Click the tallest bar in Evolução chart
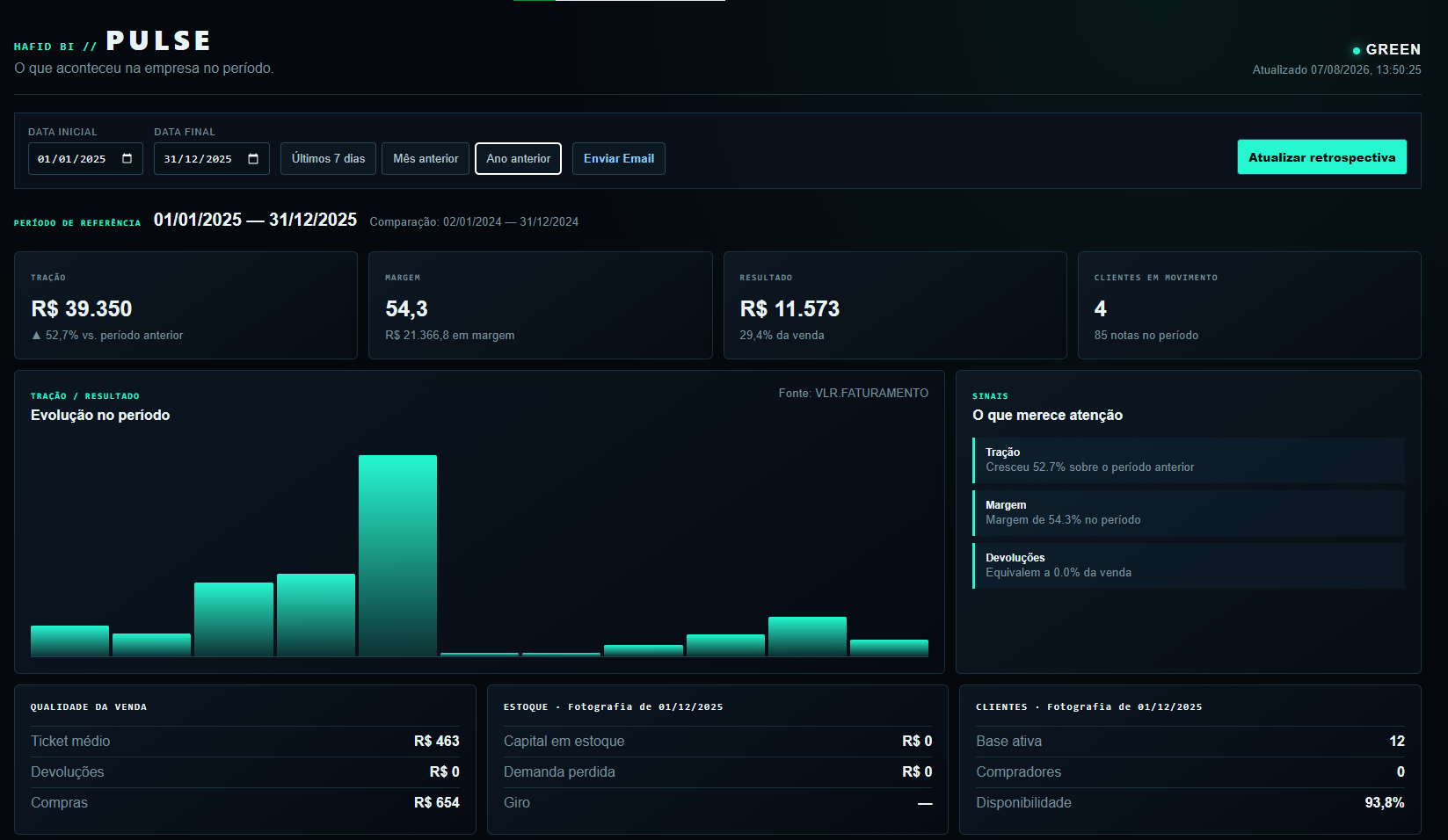Image resolution: width=1448 pixels, height=840 pixels. pyautogui.click(x=397, y=555)
